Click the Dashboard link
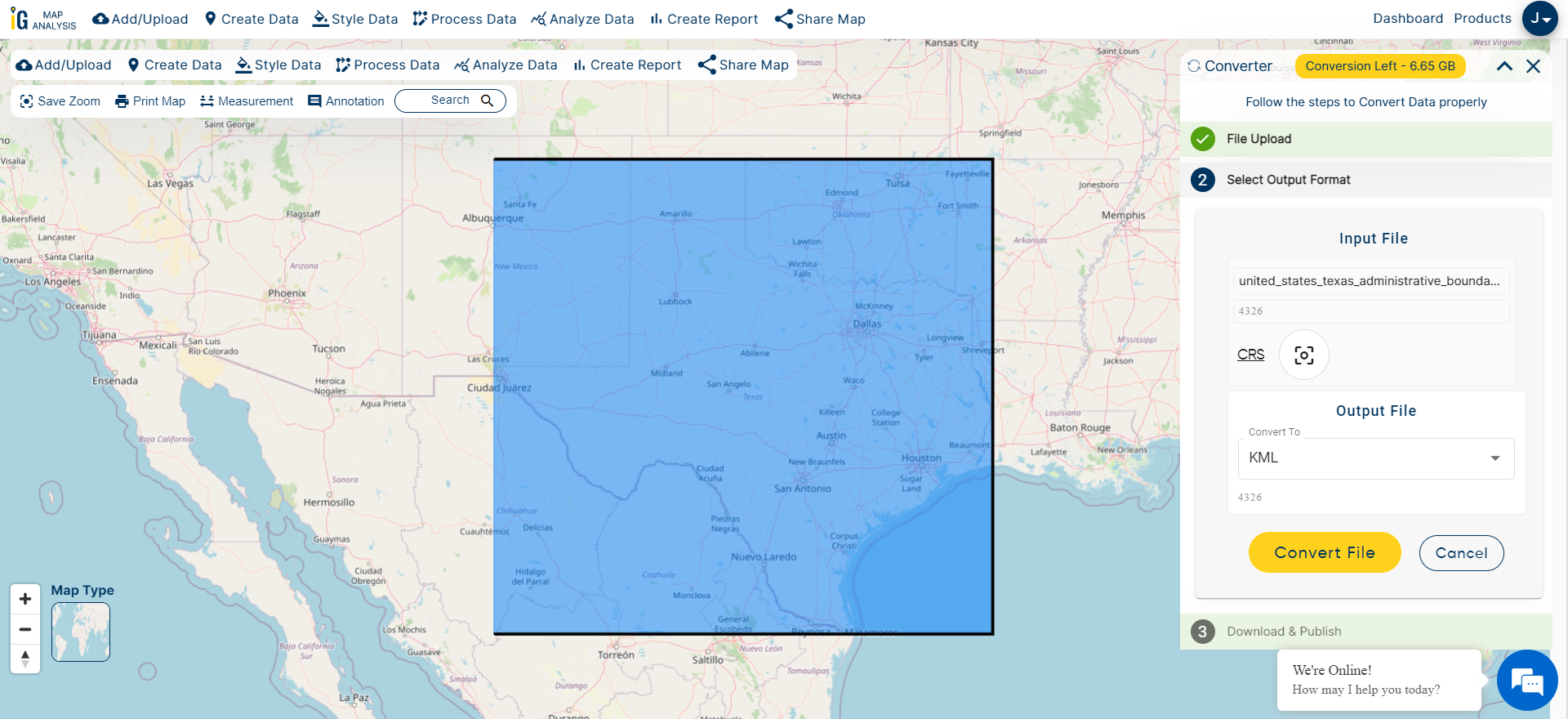 (1407, 18)
